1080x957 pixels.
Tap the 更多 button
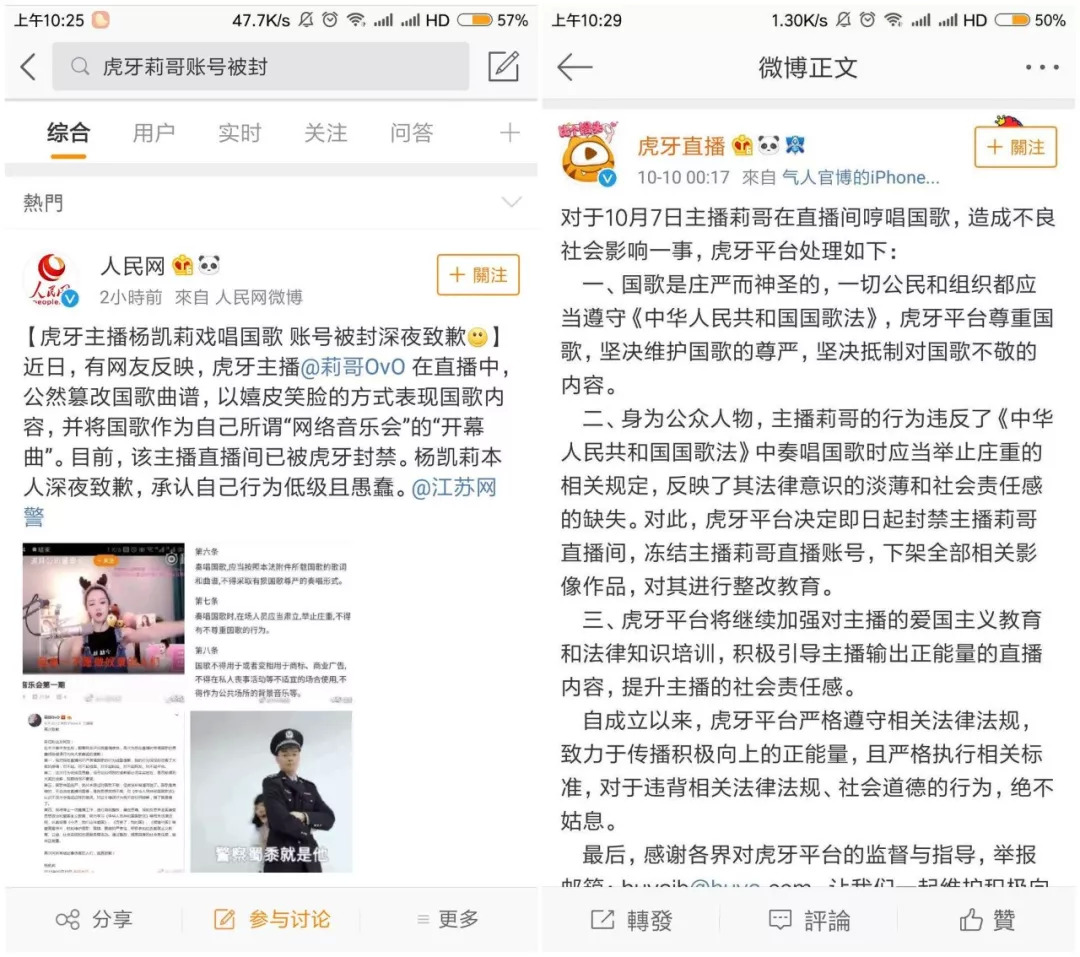(448, 919)
